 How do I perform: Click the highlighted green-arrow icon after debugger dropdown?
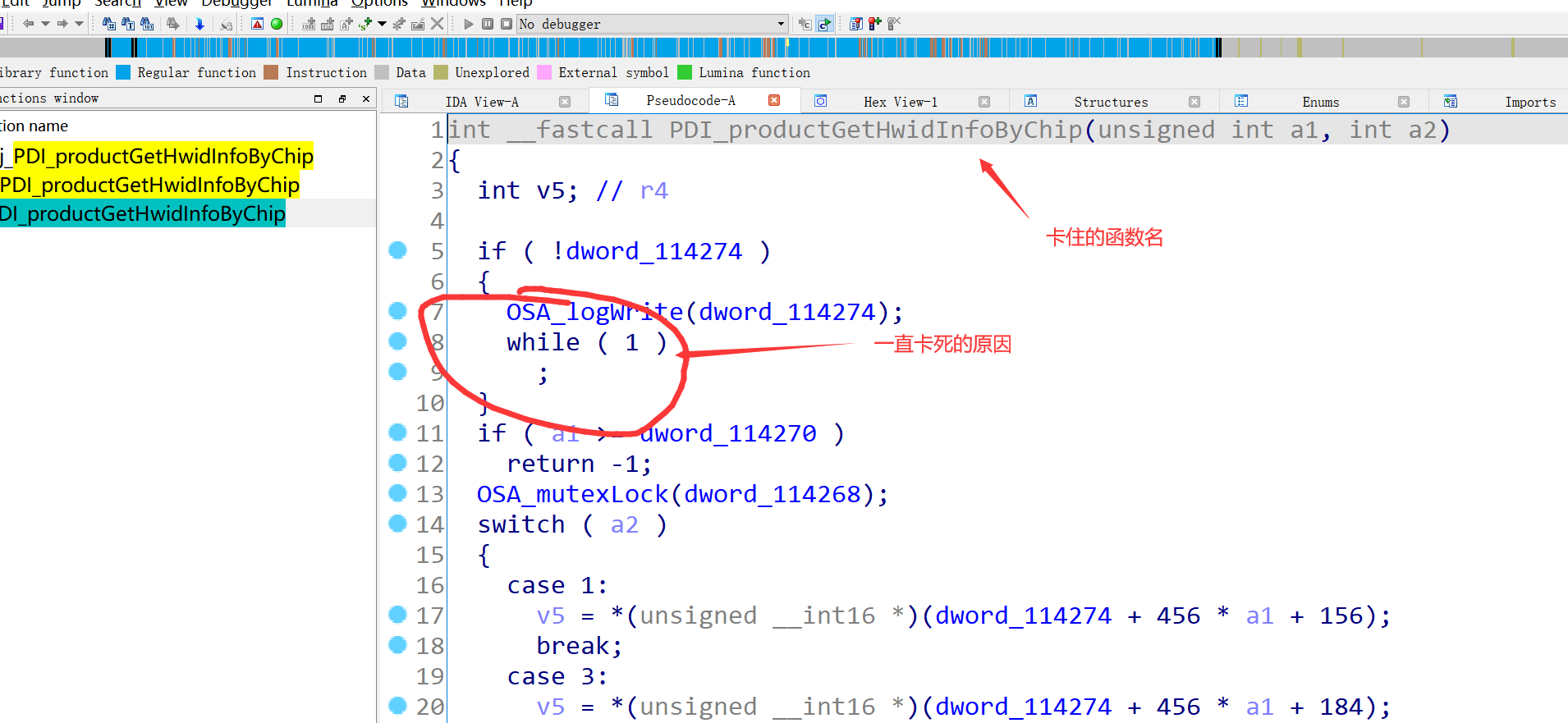pos(824,24)
